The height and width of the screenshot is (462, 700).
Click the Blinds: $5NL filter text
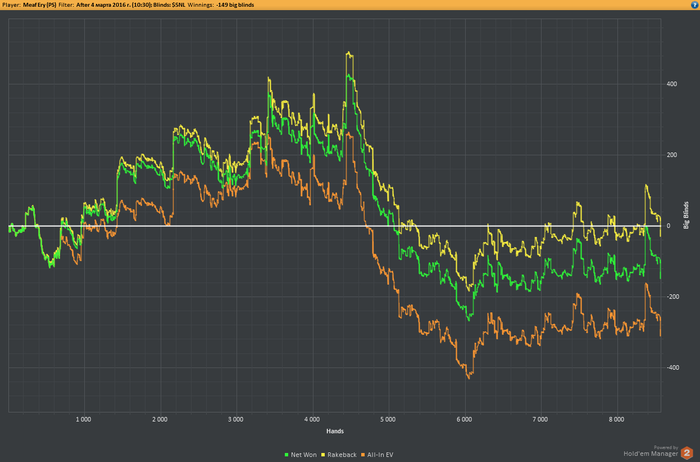(169, 5)
